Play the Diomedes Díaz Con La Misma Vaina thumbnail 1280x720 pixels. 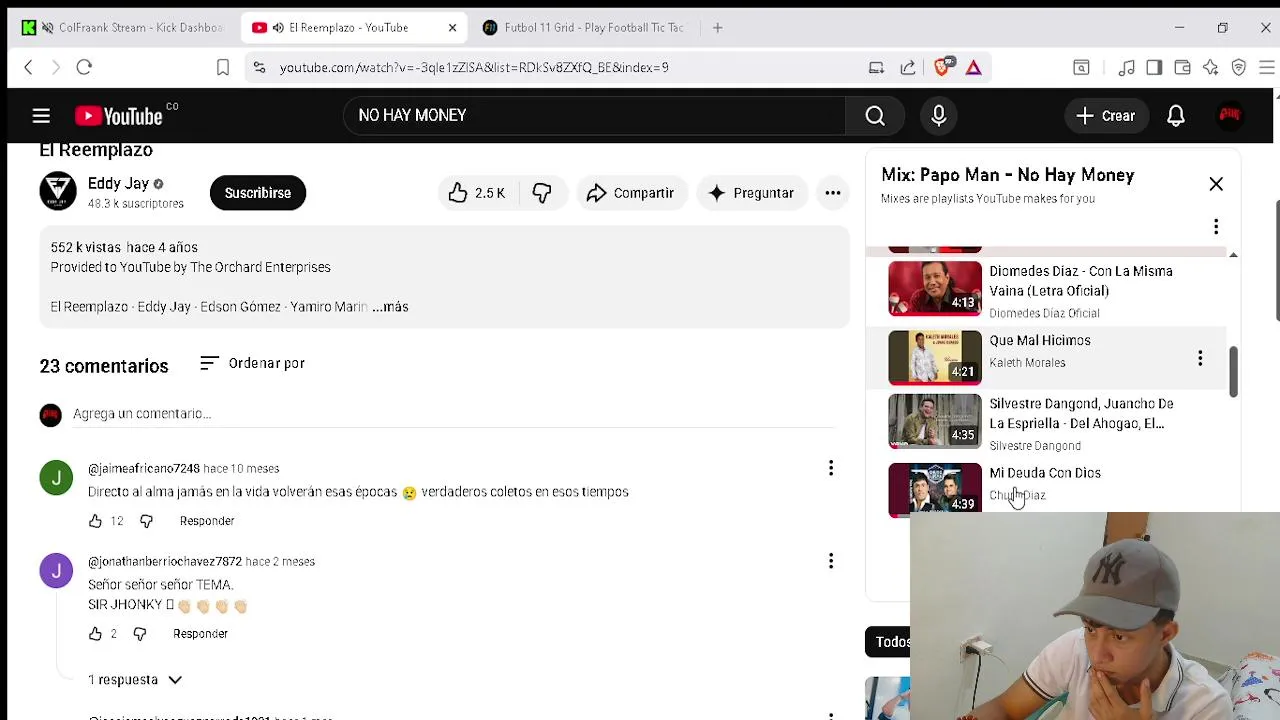click(935, 288)
